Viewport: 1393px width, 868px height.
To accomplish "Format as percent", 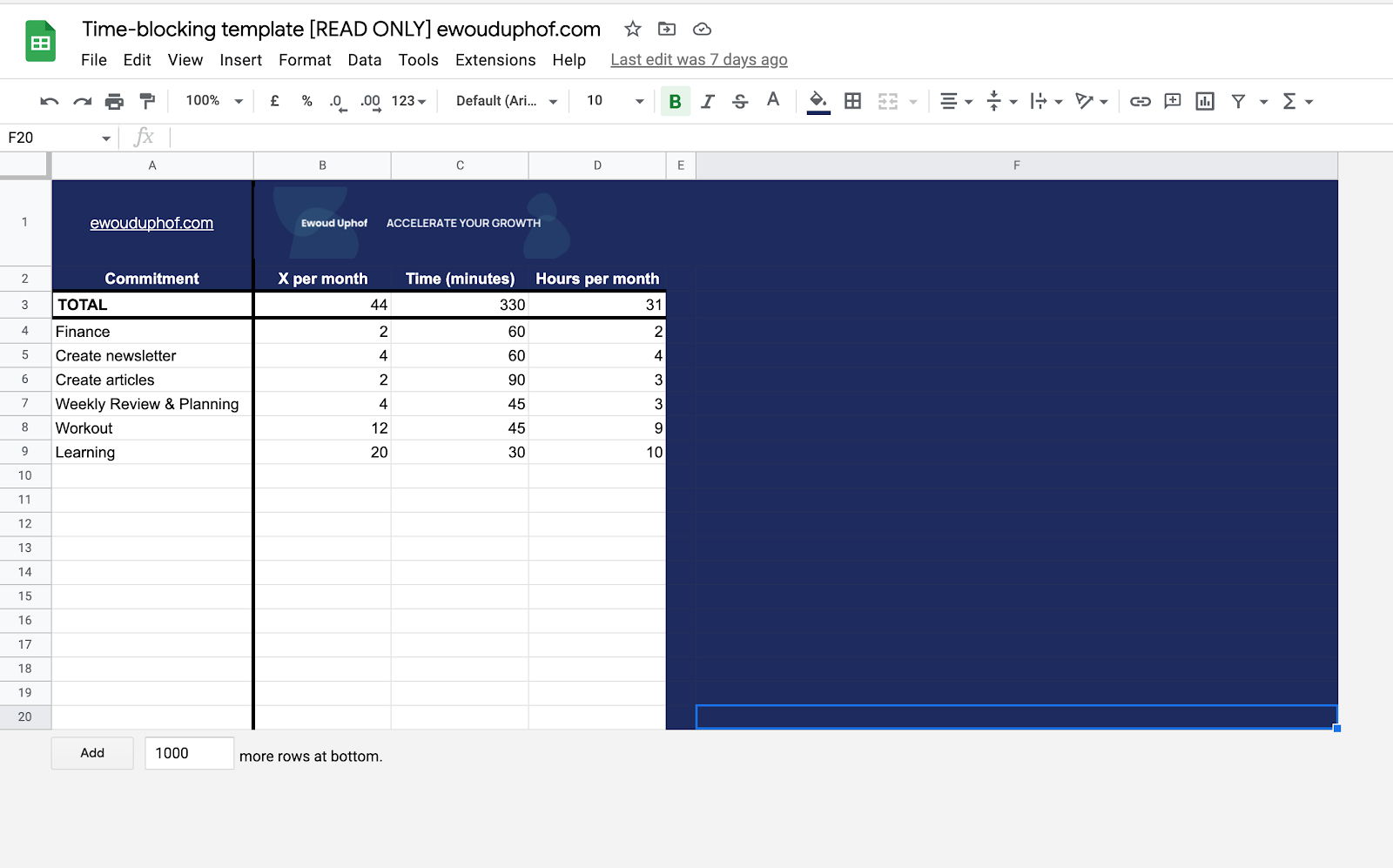I will (x=306, y=101).
